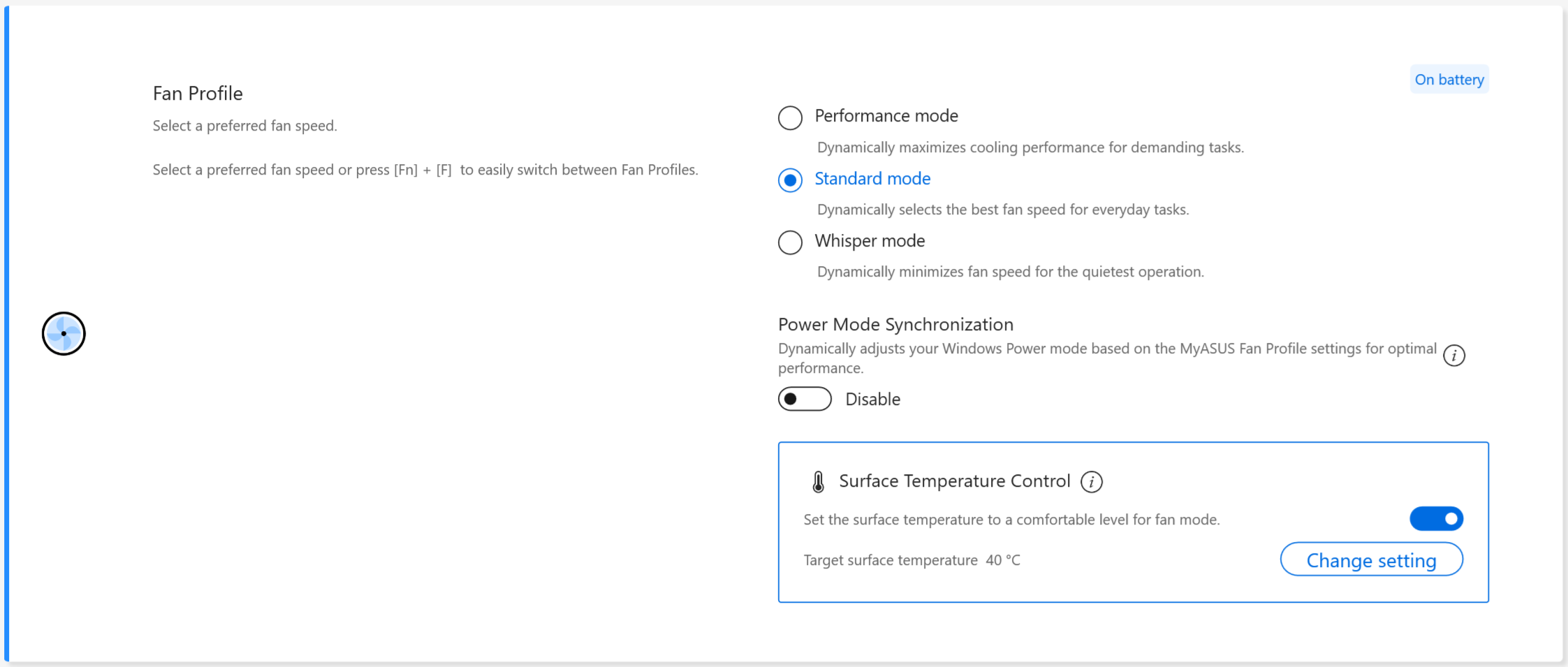Image resolution: width=1568 pixels, height=667 pixels.
Task: Click the Whisper mode label text
Action: click(x=870, y=241)
